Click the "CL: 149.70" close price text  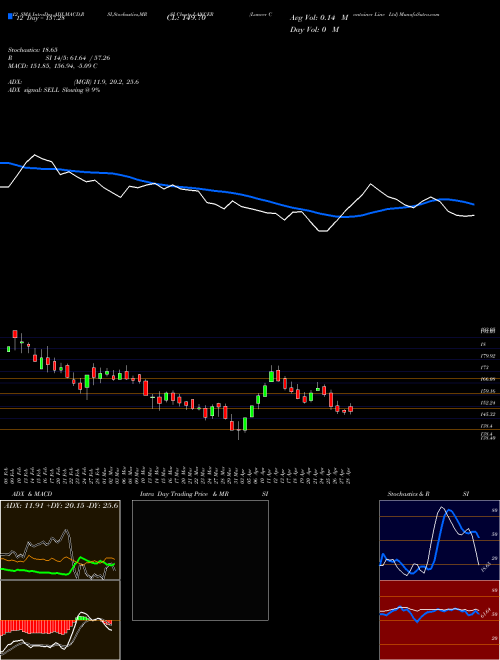(186, 18)
